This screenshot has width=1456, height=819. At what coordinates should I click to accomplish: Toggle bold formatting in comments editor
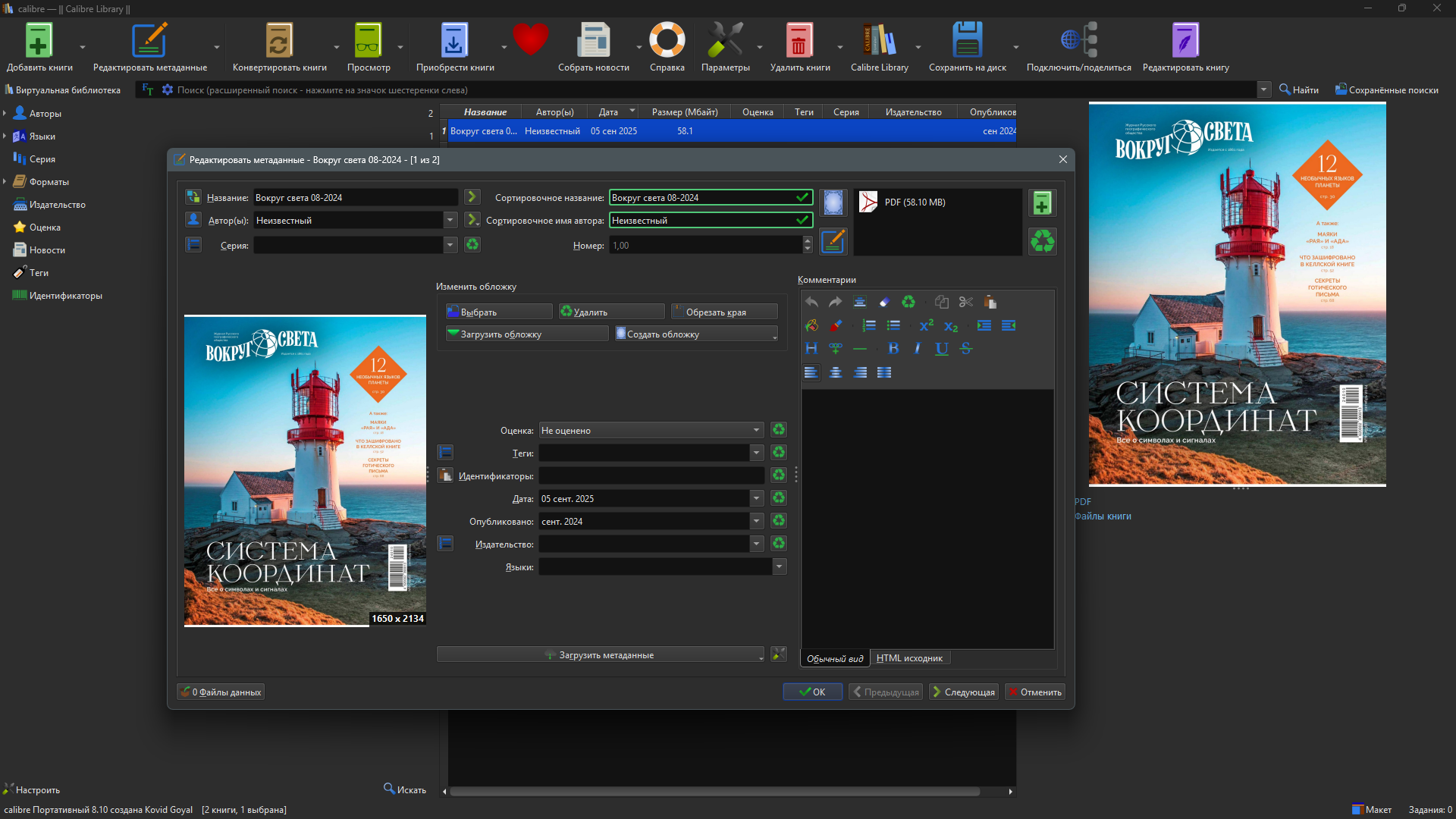click(893, 349)
